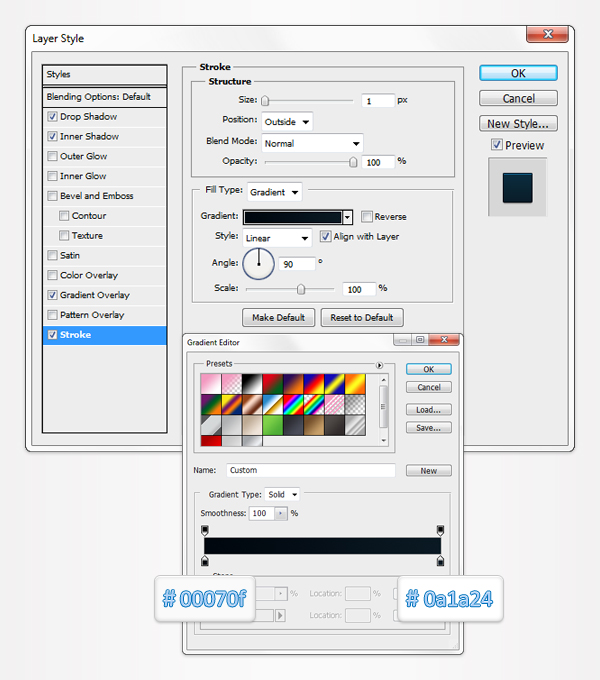Click the right color stop below gradient bar
Screen dimensions: 600x680
click(440, 562)
